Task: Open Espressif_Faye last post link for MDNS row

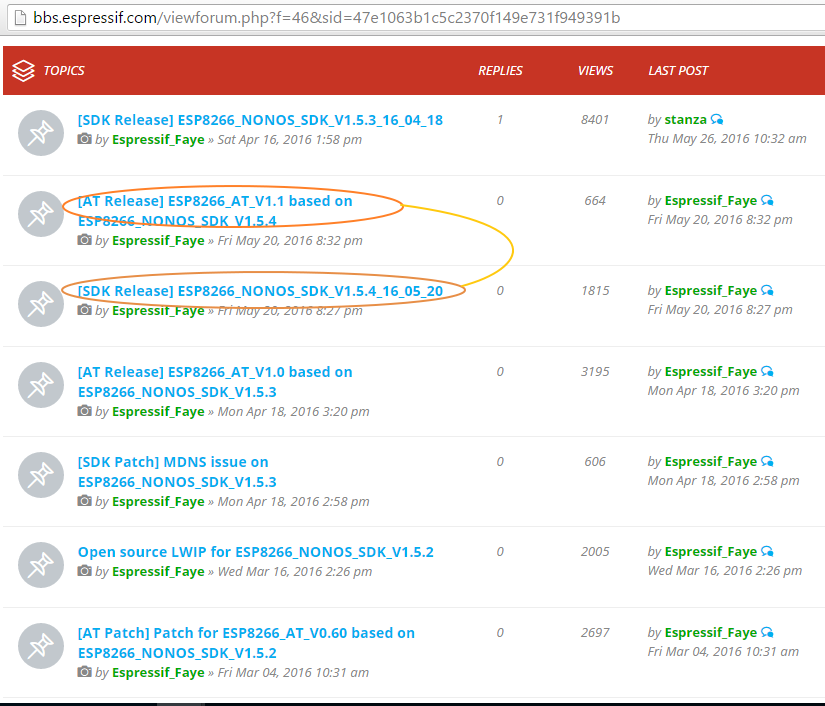Action: click(711, 462)
